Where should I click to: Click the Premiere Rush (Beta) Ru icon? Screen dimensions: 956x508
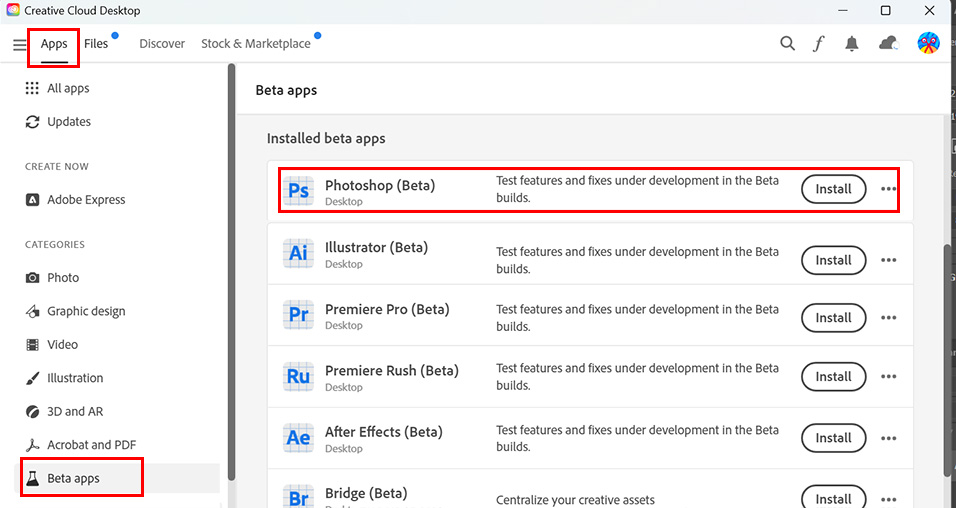point(298,377)
